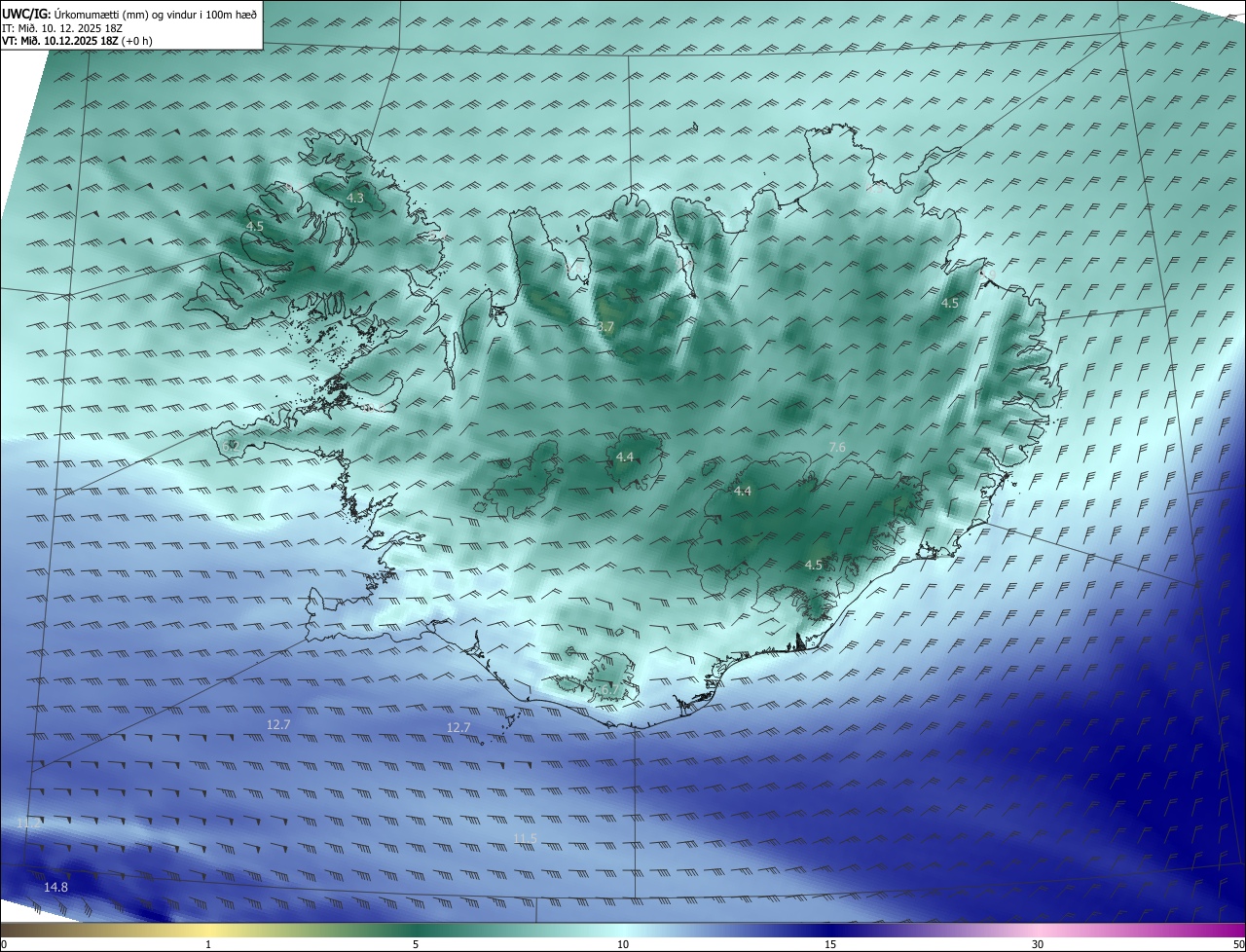Viewport: 1246px width, 952px height.
Task: Click the 7.6 value label on the map
Action: 837,447
